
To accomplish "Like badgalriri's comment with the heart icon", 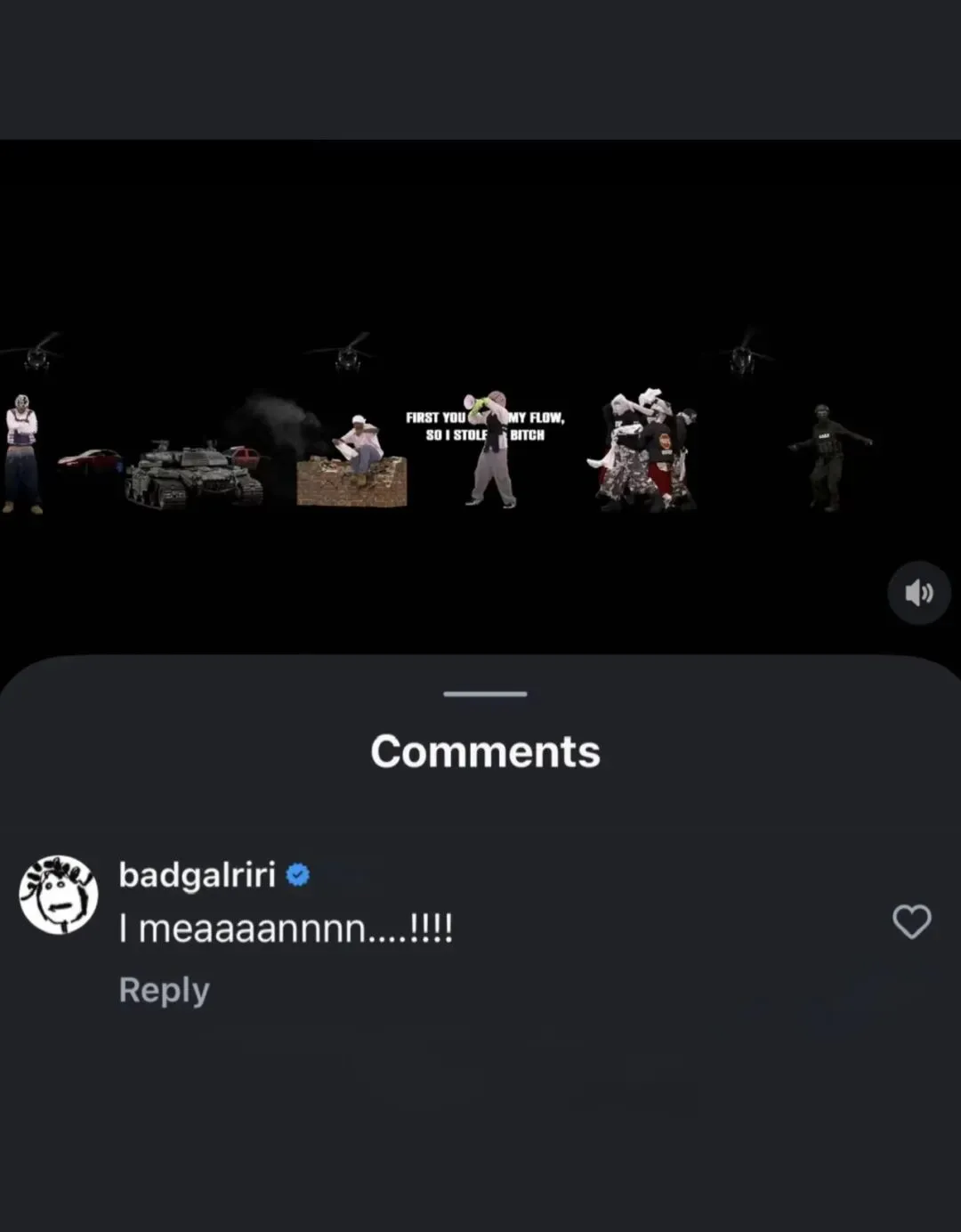I will [911, 921].
